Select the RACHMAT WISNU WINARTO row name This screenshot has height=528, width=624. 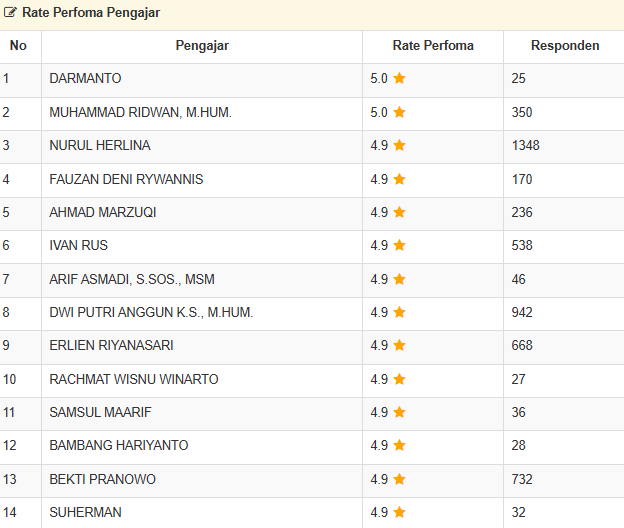134,380
